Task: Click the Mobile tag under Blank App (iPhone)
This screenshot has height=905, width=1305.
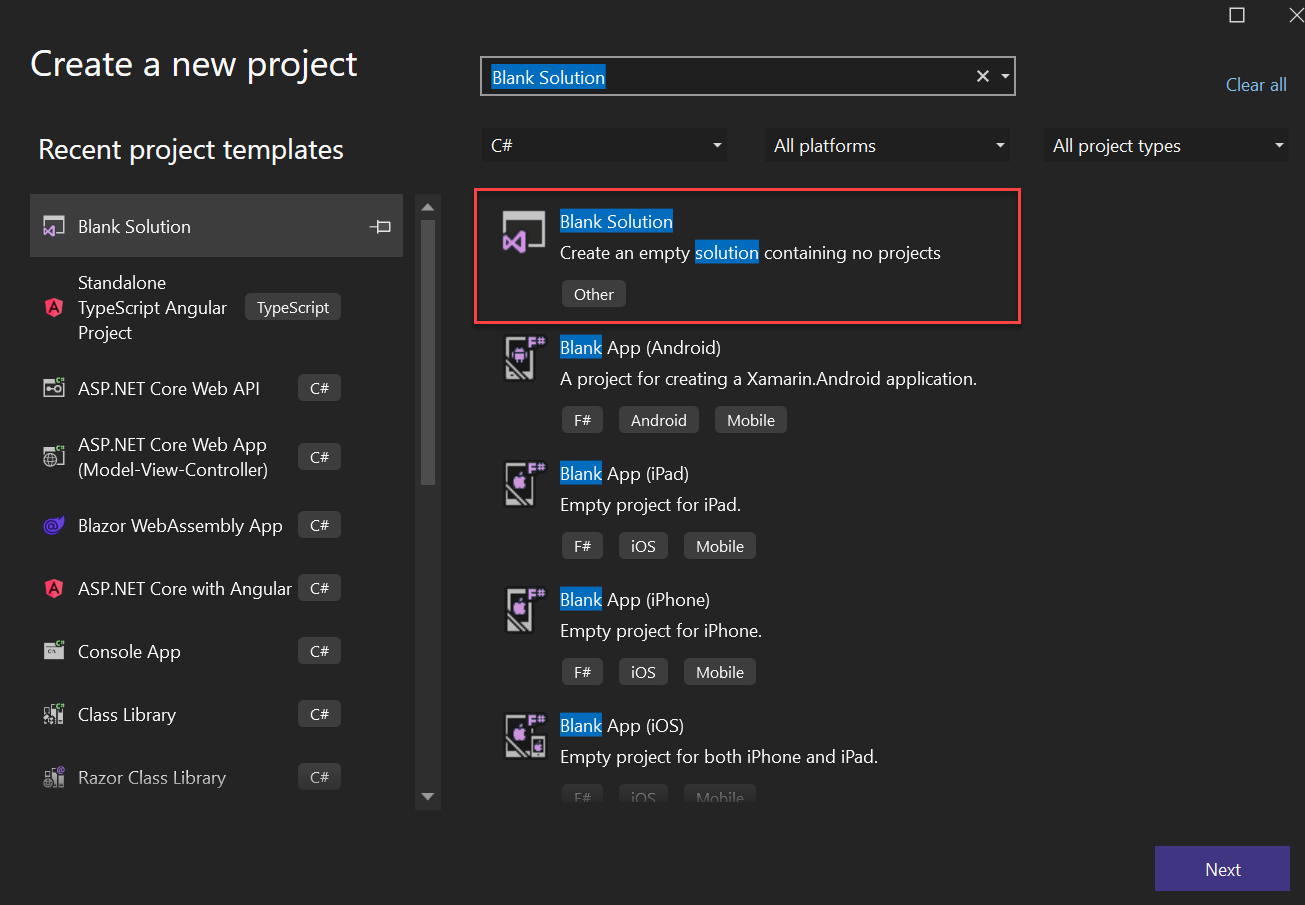Action: point(720,672)
